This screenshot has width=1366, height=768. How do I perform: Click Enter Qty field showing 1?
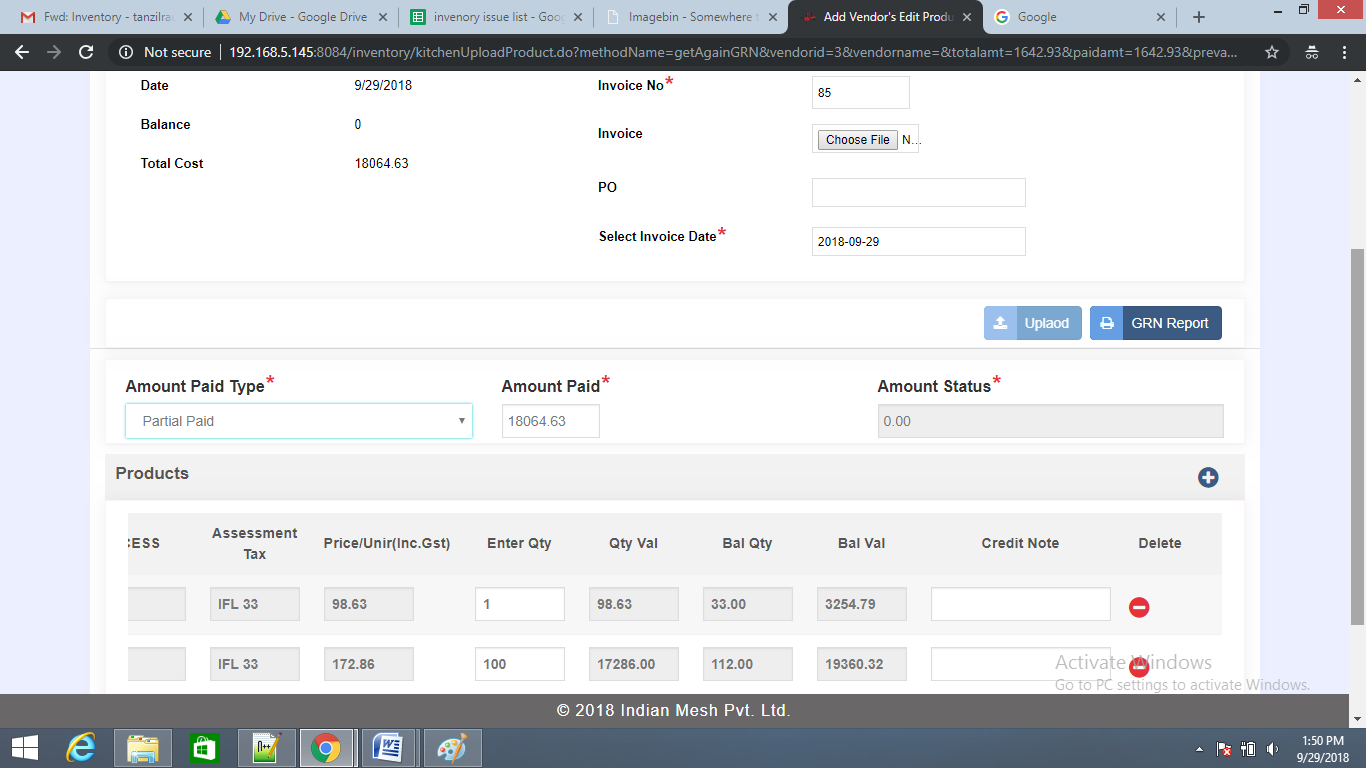click(520, 604)
